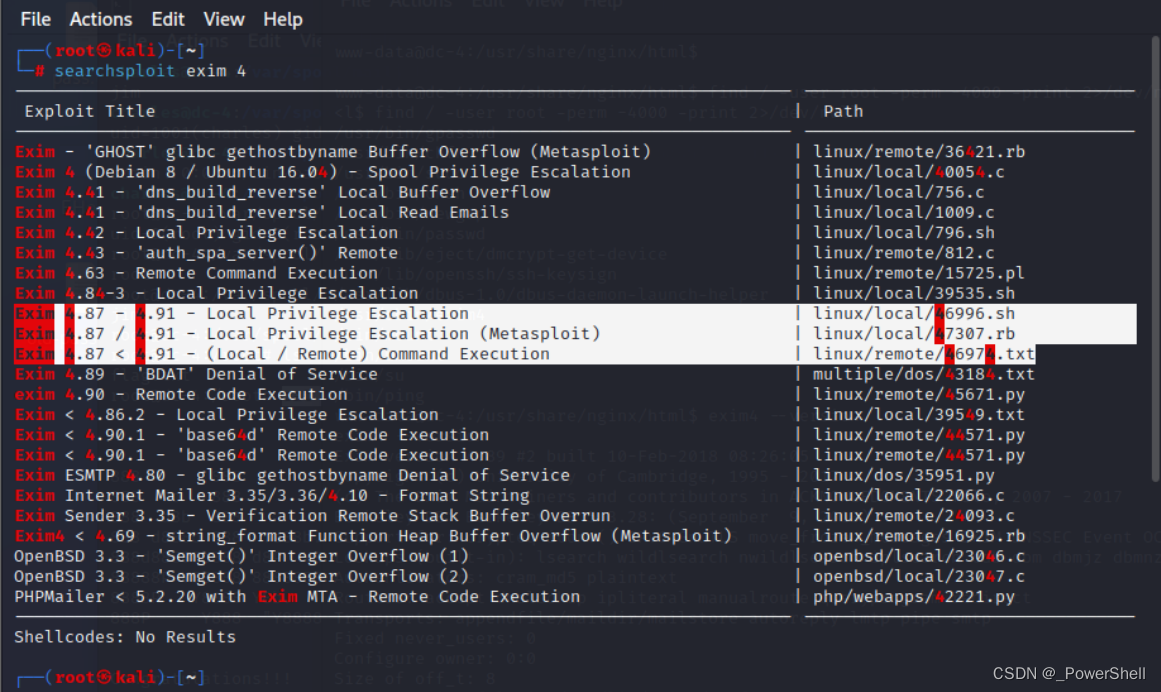Click the Exim 4.42 Local Privilege Escalation line
The height and width of the screenshot is (692, 1161).
pos(206,232)
